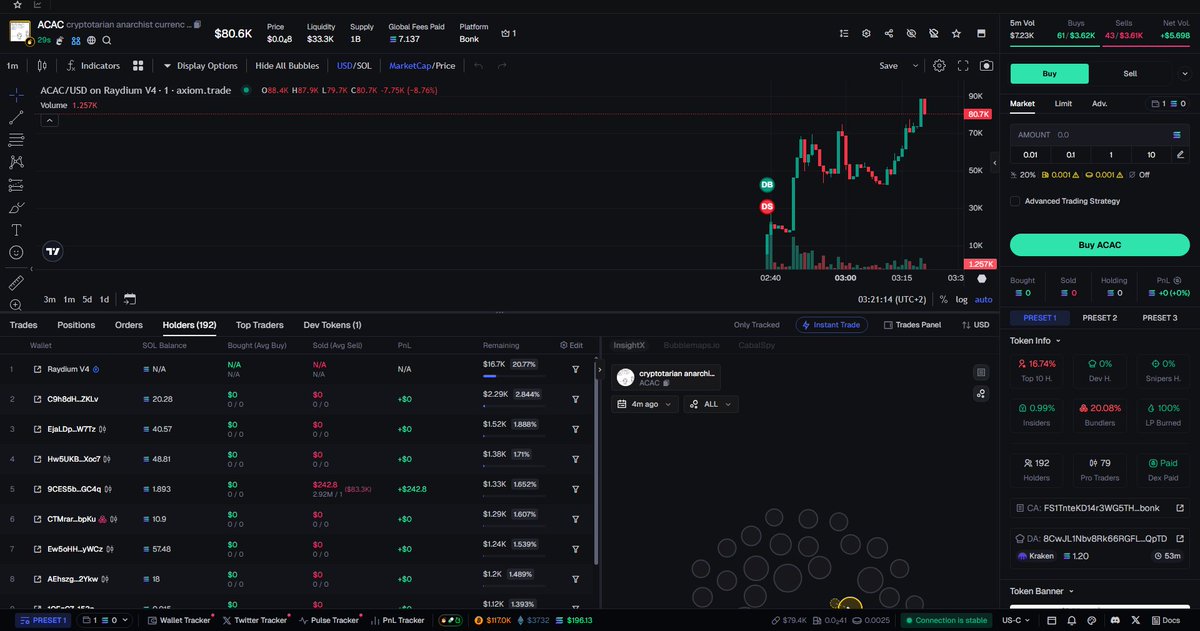Open the Trades Panel button
Screen dimensions: 1200x631
pyautogui.click(x=911, y=325)
